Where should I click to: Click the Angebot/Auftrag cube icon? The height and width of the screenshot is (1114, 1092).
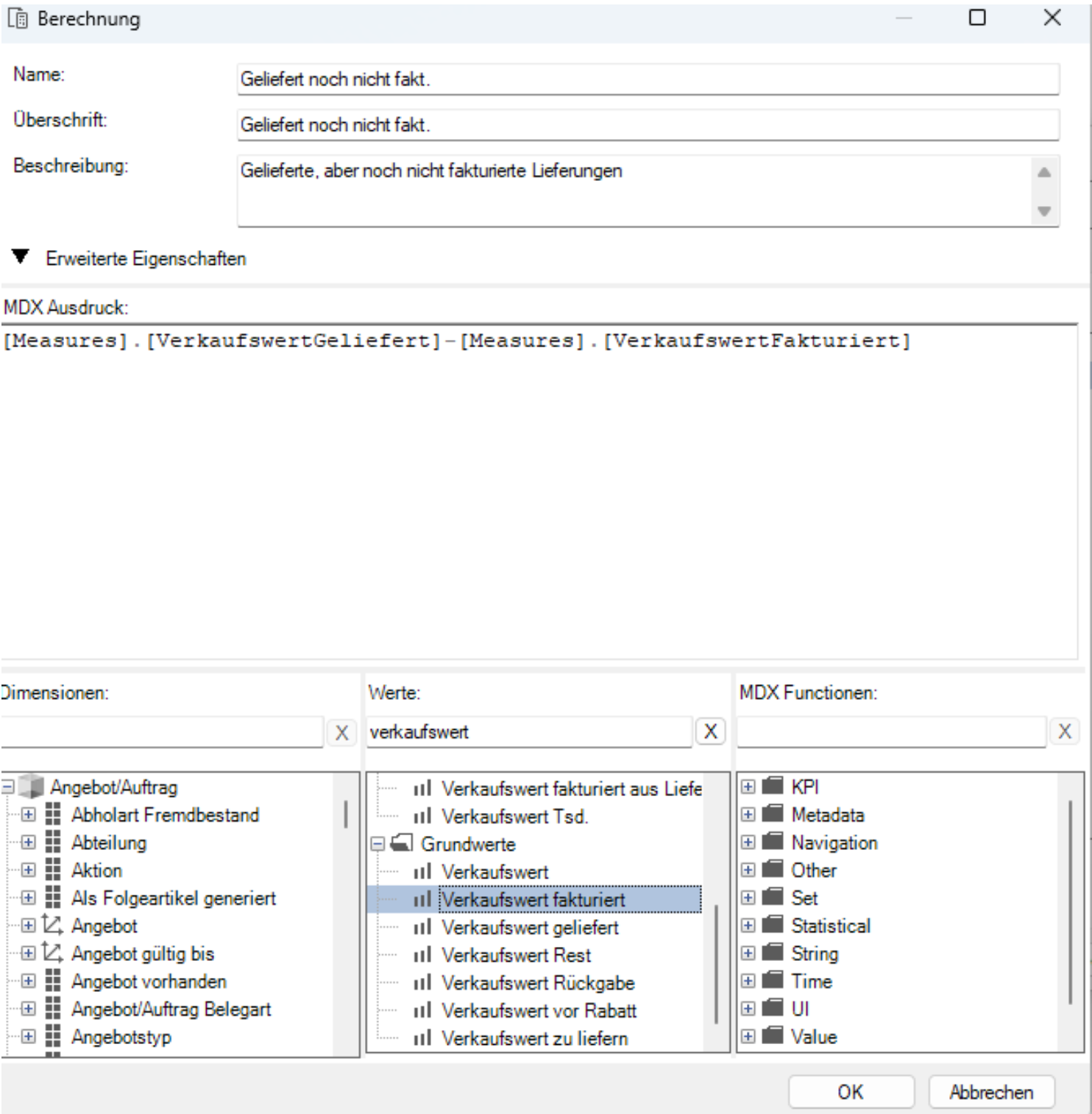click(31, 787)
